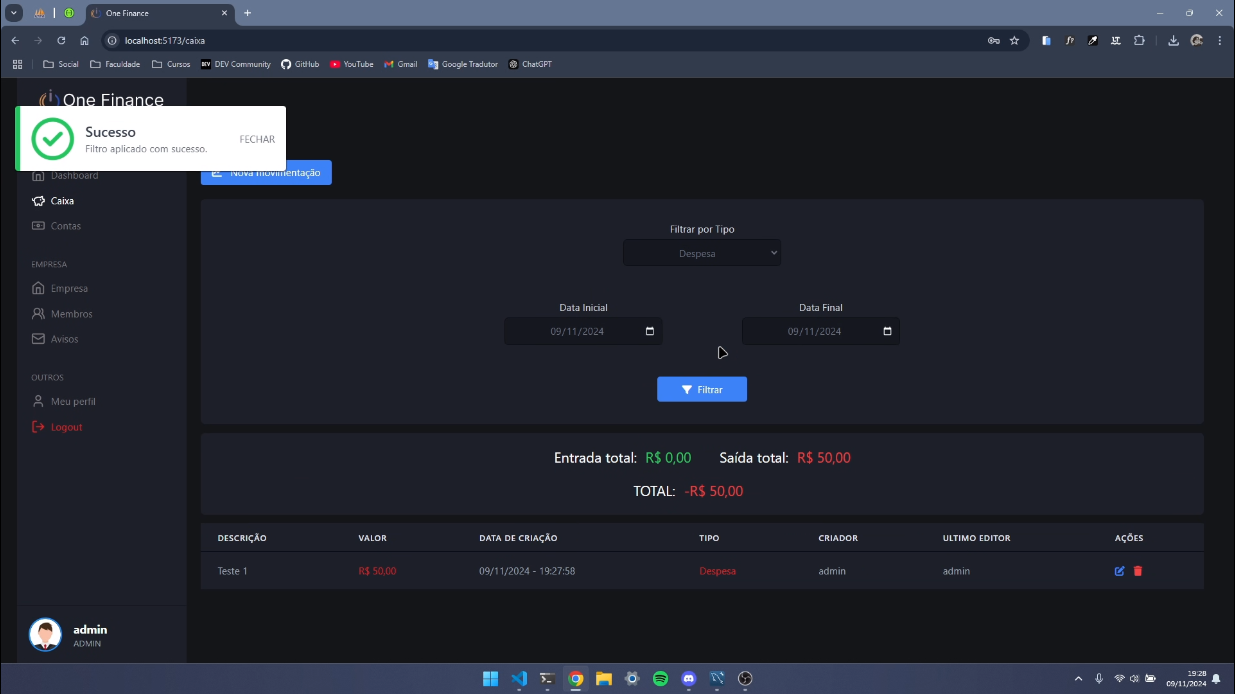The width and height of the screenshot is (1235, 694).
Task: Open the browser extensions puzzle icon
Action: [1139, 41]
